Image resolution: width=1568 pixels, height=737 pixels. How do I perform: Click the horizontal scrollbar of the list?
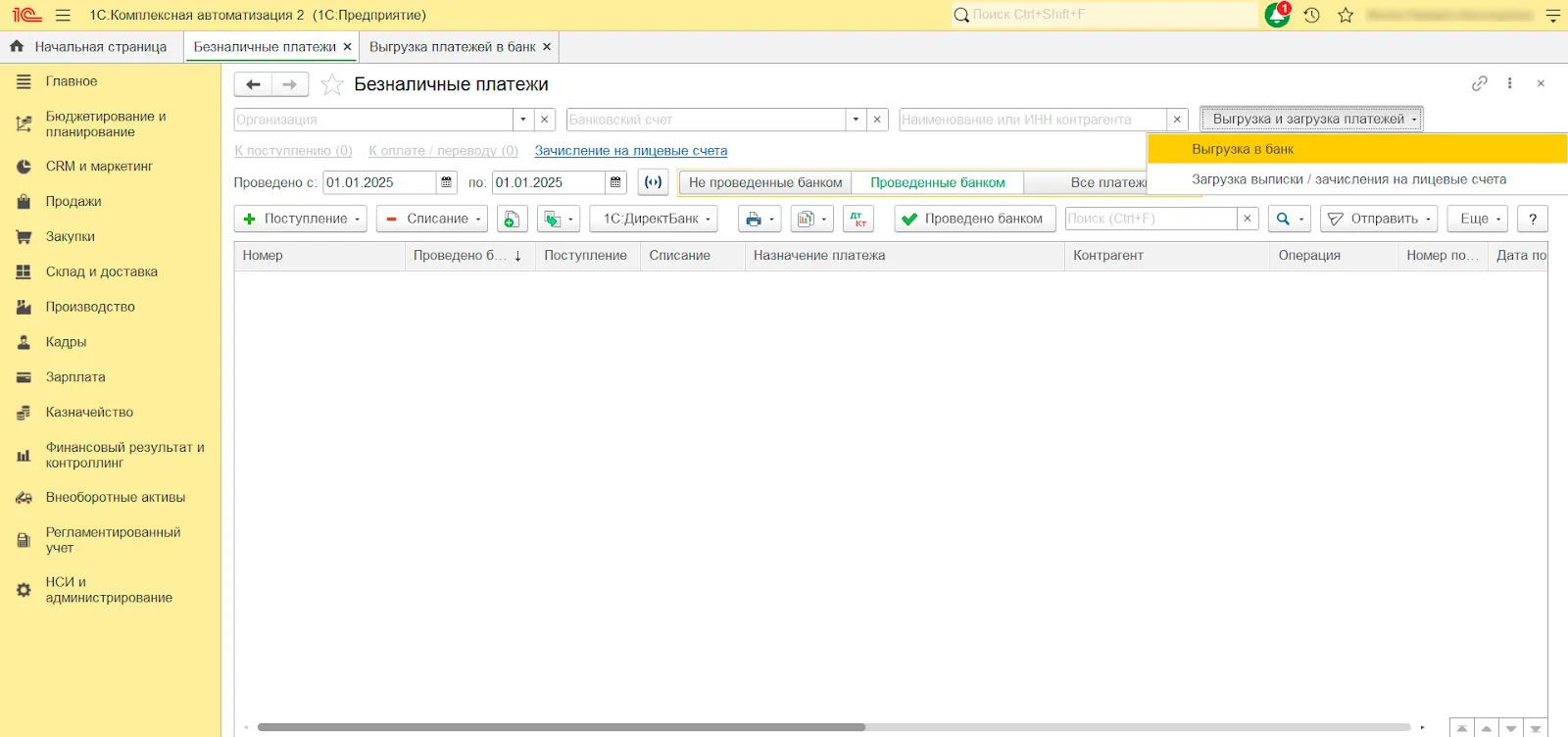[561, 727]
